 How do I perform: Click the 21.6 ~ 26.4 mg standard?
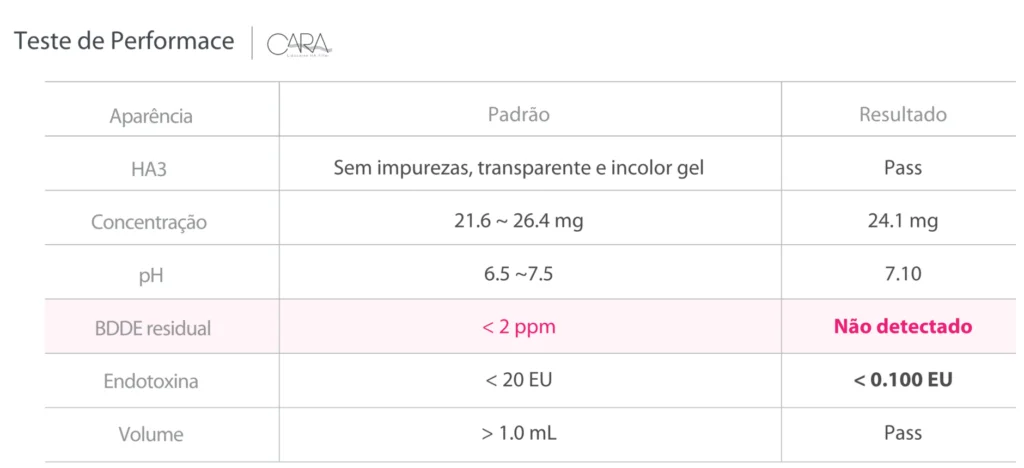click(x=518, y=221)
